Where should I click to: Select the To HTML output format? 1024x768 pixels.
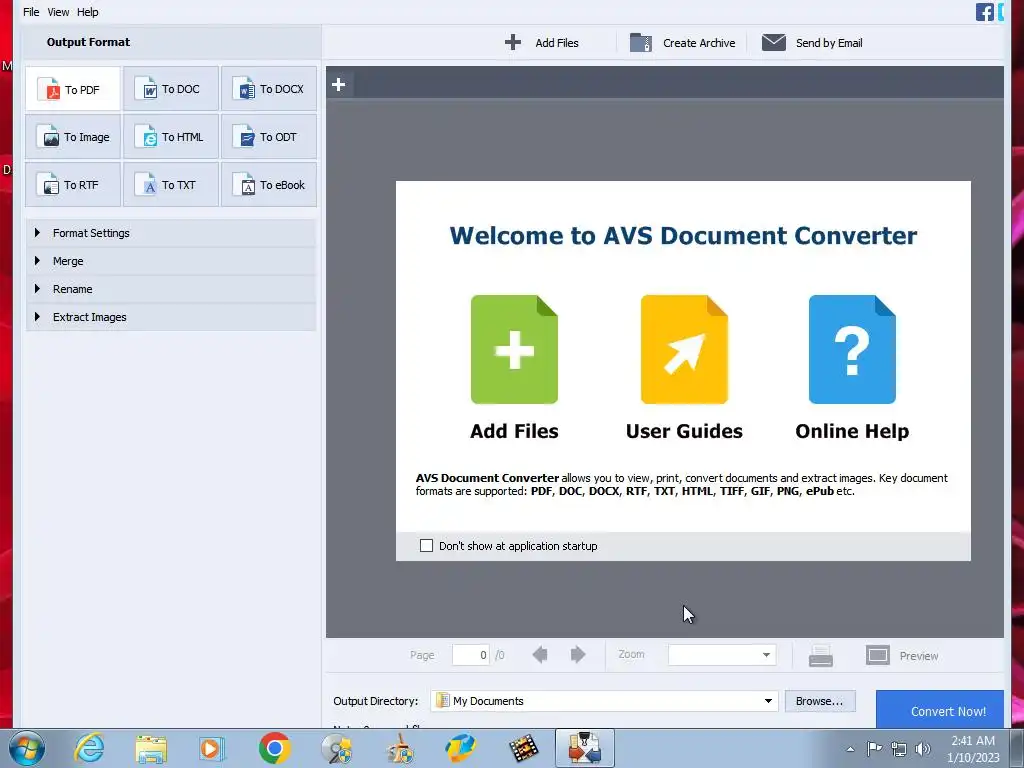(x=171, y=136)
